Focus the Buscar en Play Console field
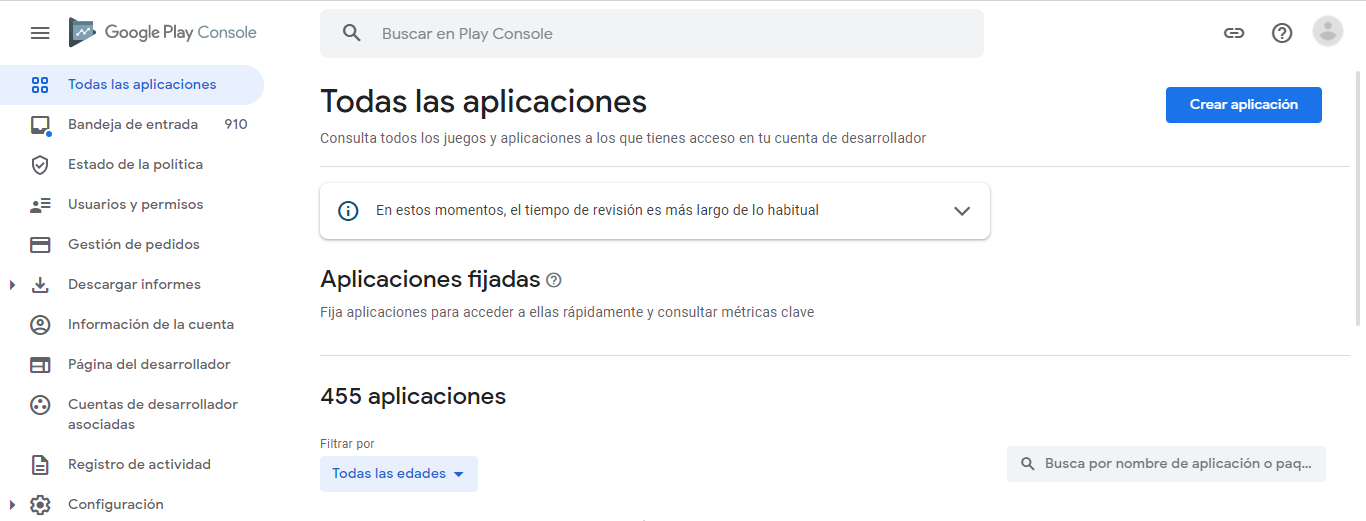The width and height of the screenshot is (1366, 521). 652,33
